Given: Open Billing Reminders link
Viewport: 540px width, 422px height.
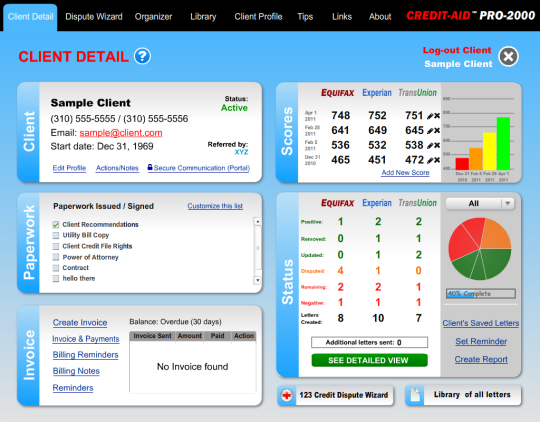Looking at the screenshot, I should pos(85,355).
